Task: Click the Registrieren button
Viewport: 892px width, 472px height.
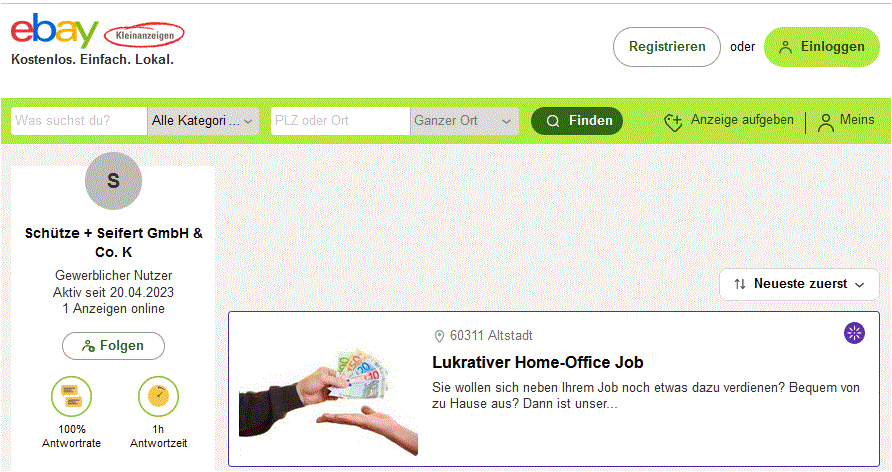Action: [x=667, y=47]
